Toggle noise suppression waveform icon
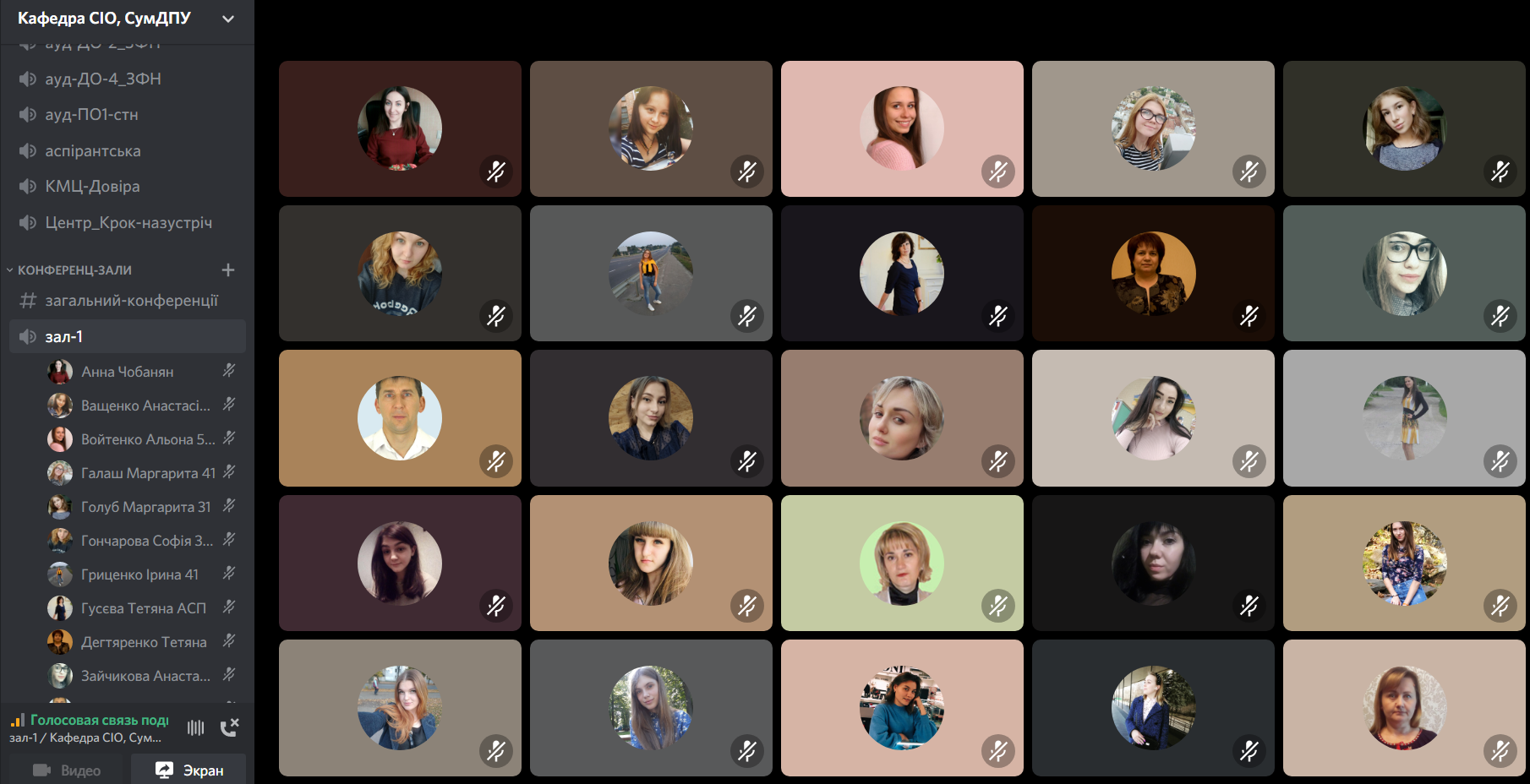 tap(196, 727)
